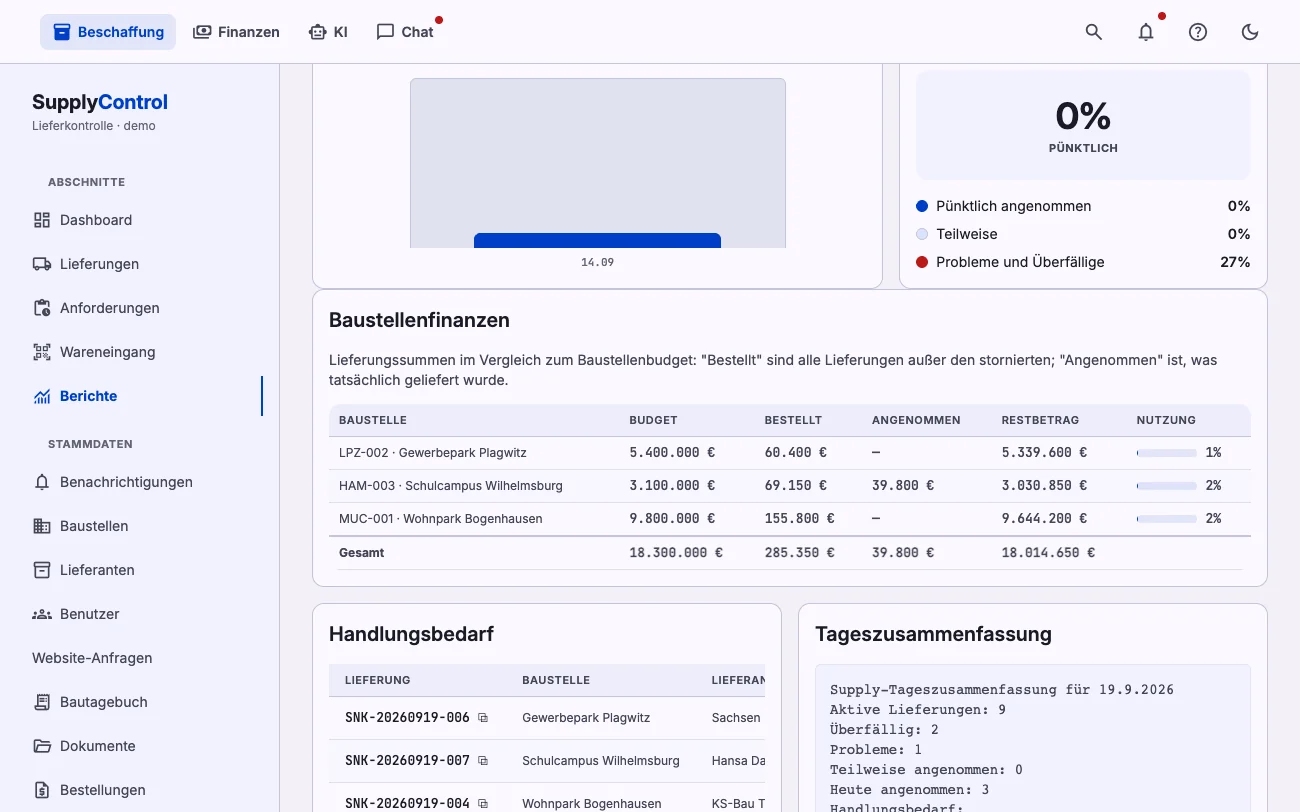
Task: Switch to the Finanzen tab
Action: [x=236, y=32]
